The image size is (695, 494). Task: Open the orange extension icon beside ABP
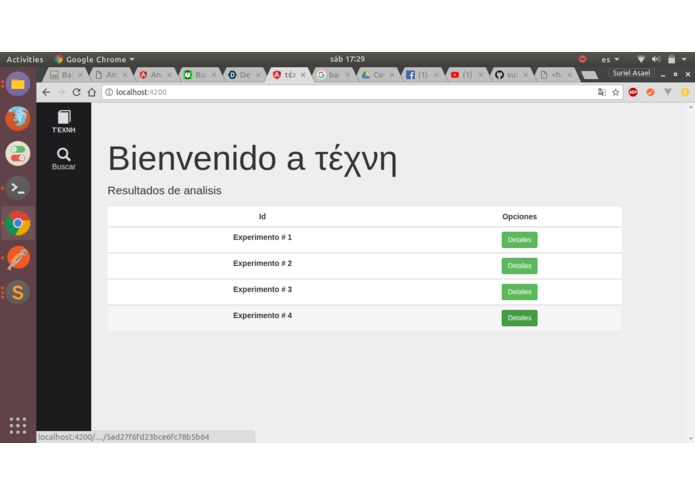(650, 92)
